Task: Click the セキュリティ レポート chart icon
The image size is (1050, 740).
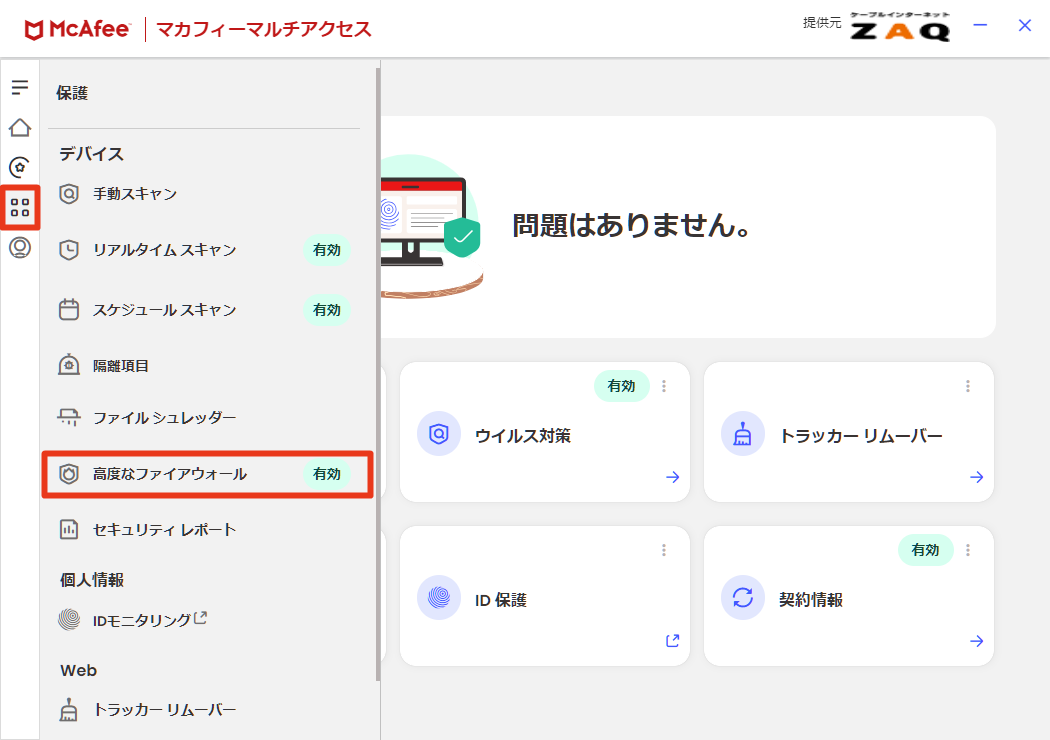Action: point(69,529)
